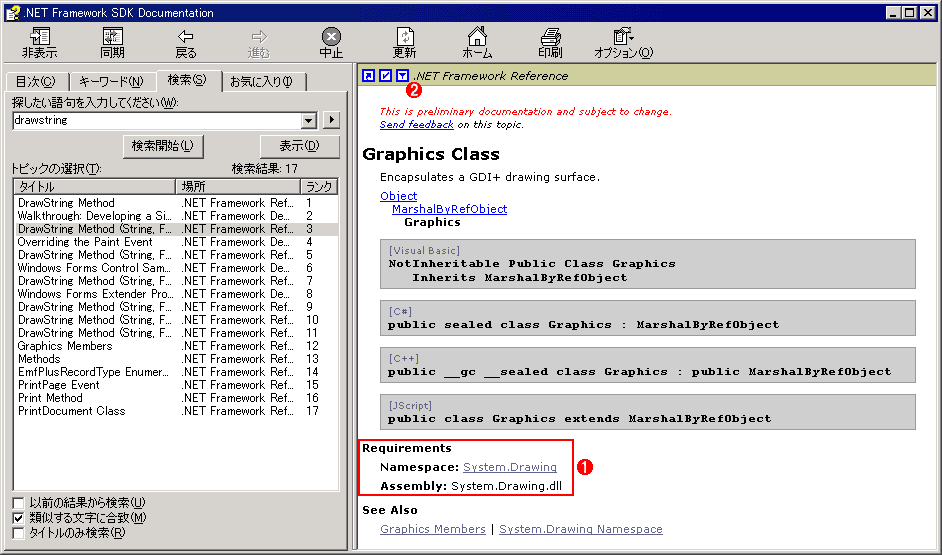Image resolution: width=942 pixels, height=555 pixels.
Task: Click the search operators arrow button
Action: [331, 120]
